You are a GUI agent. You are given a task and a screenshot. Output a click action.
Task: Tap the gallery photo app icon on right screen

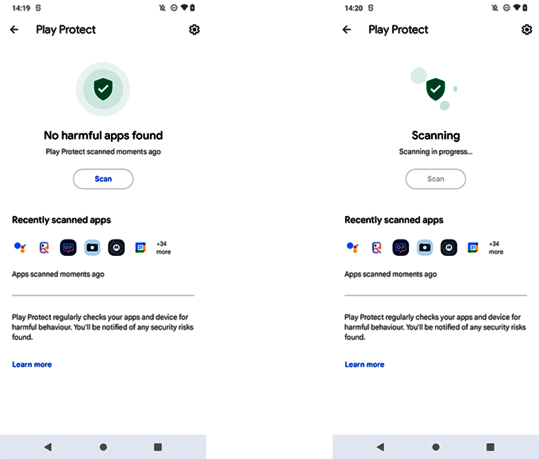(376, 248)
